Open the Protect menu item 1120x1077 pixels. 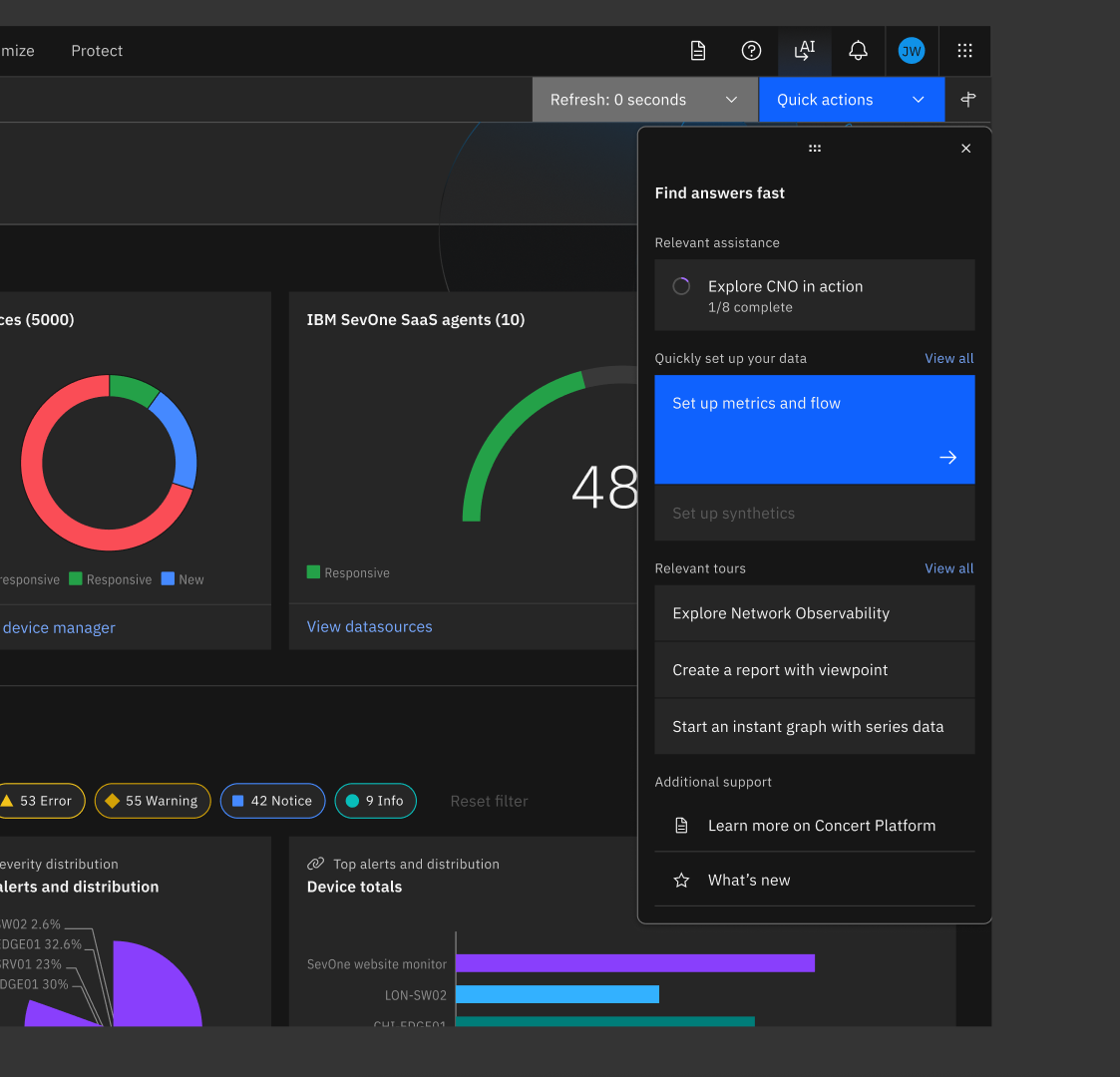coord(97,51)
